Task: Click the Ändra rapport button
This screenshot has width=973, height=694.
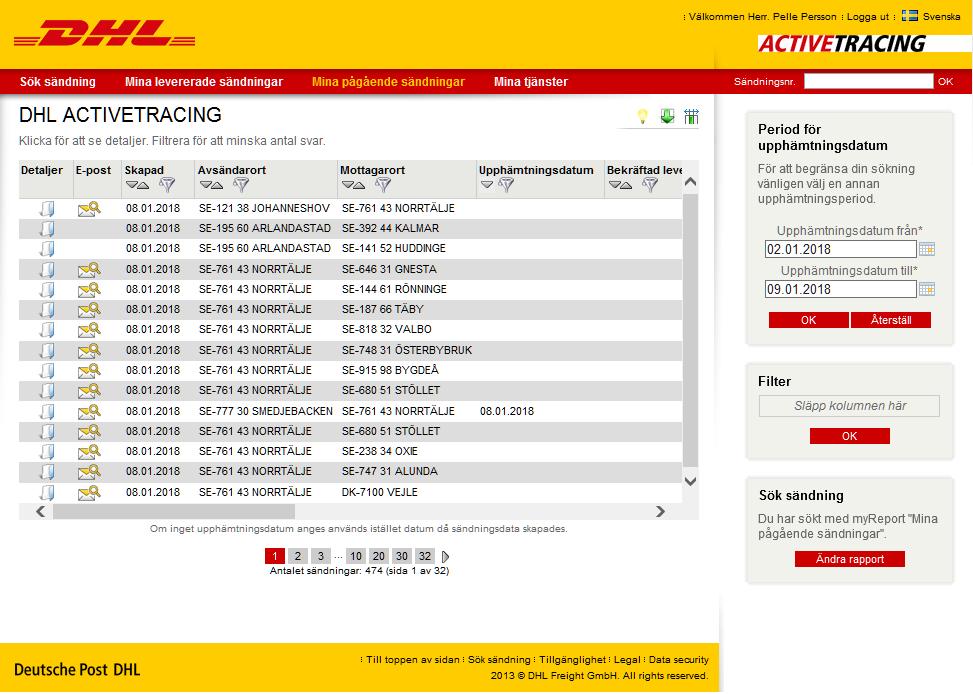Action: [850, 559]
